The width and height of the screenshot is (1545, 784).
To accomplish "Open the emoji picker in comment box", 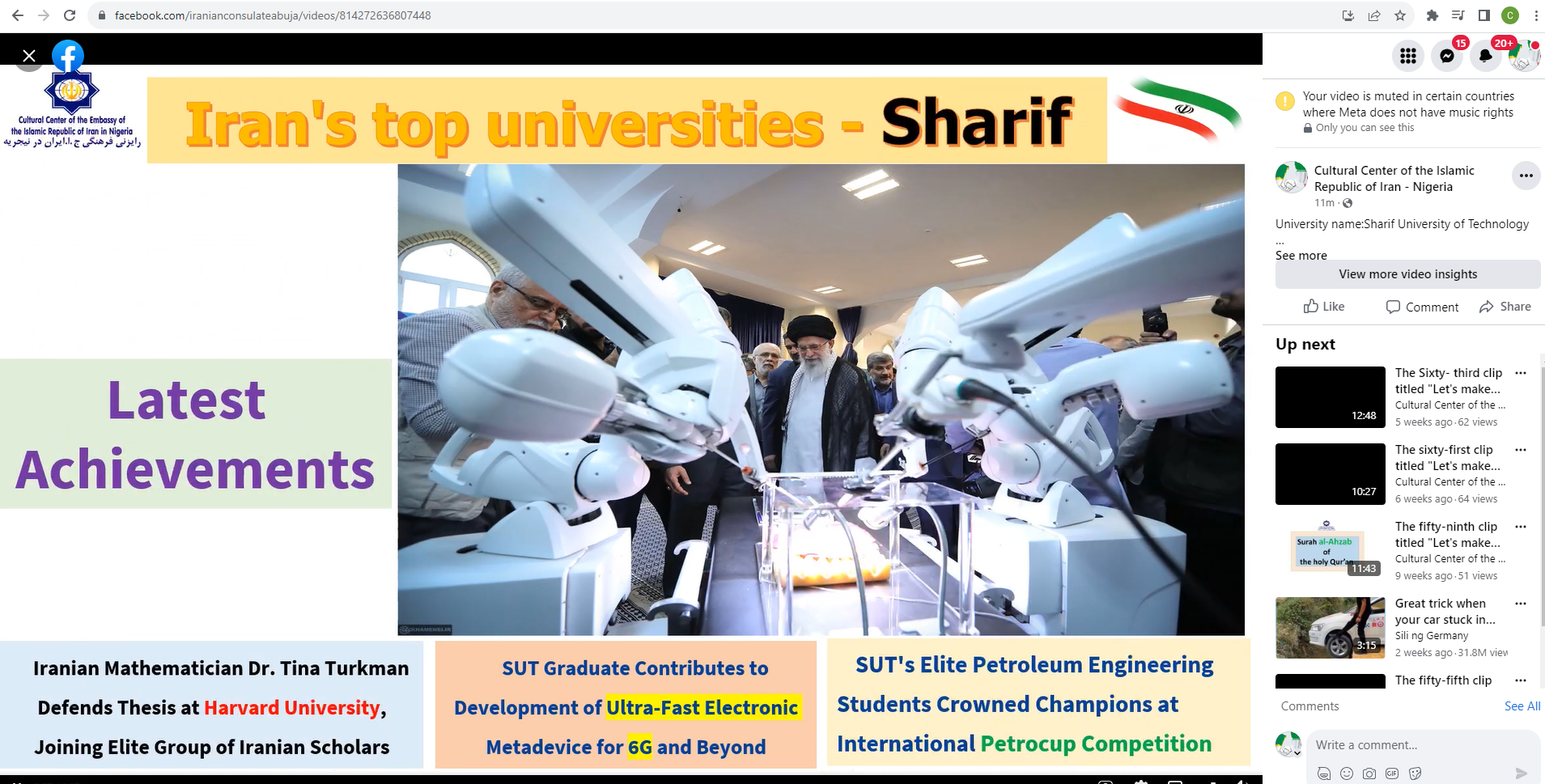I will (1347, 773).
